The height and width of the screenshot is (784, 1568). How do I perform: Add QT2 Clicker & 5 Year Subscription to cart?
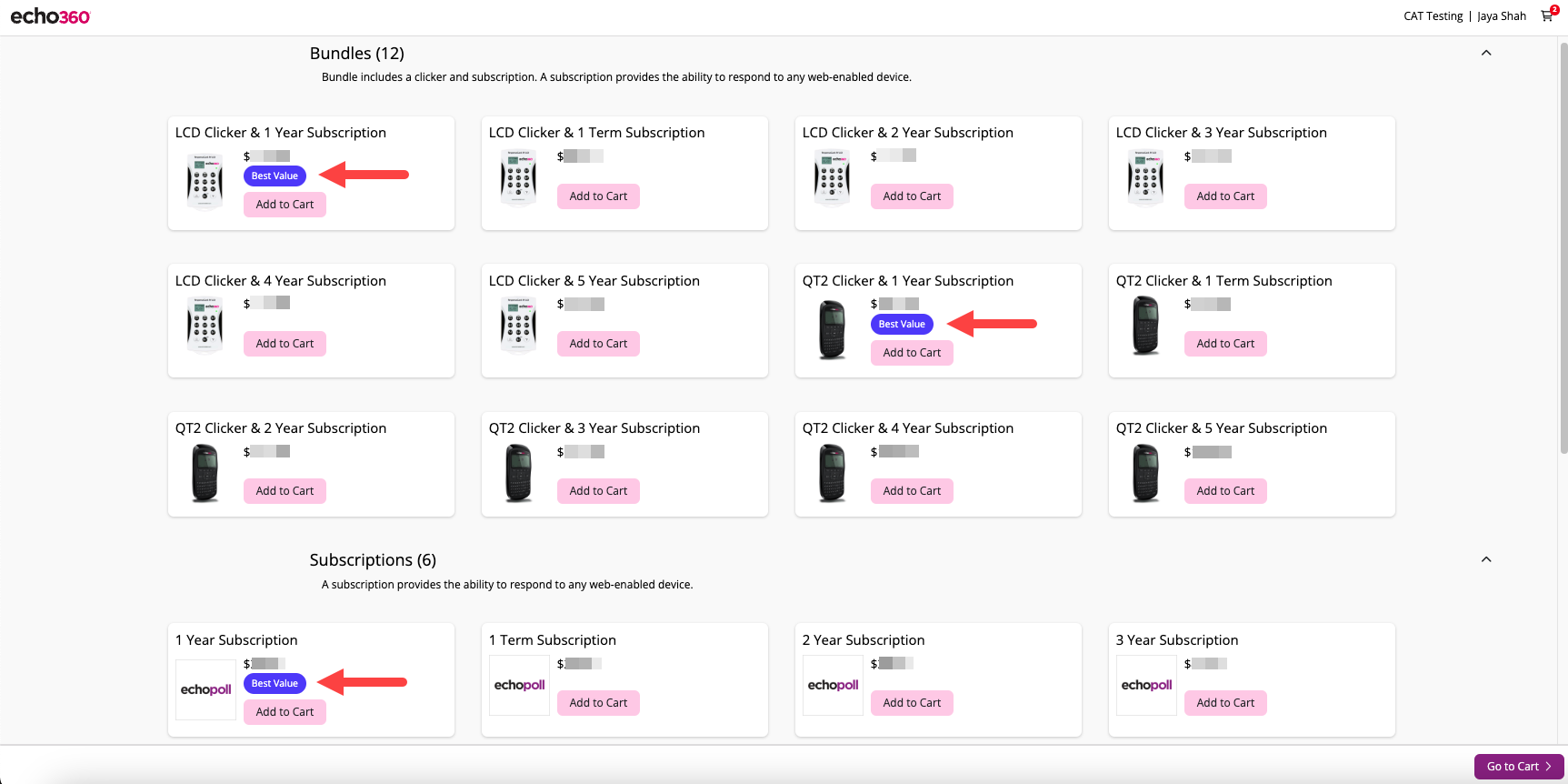1225,491
